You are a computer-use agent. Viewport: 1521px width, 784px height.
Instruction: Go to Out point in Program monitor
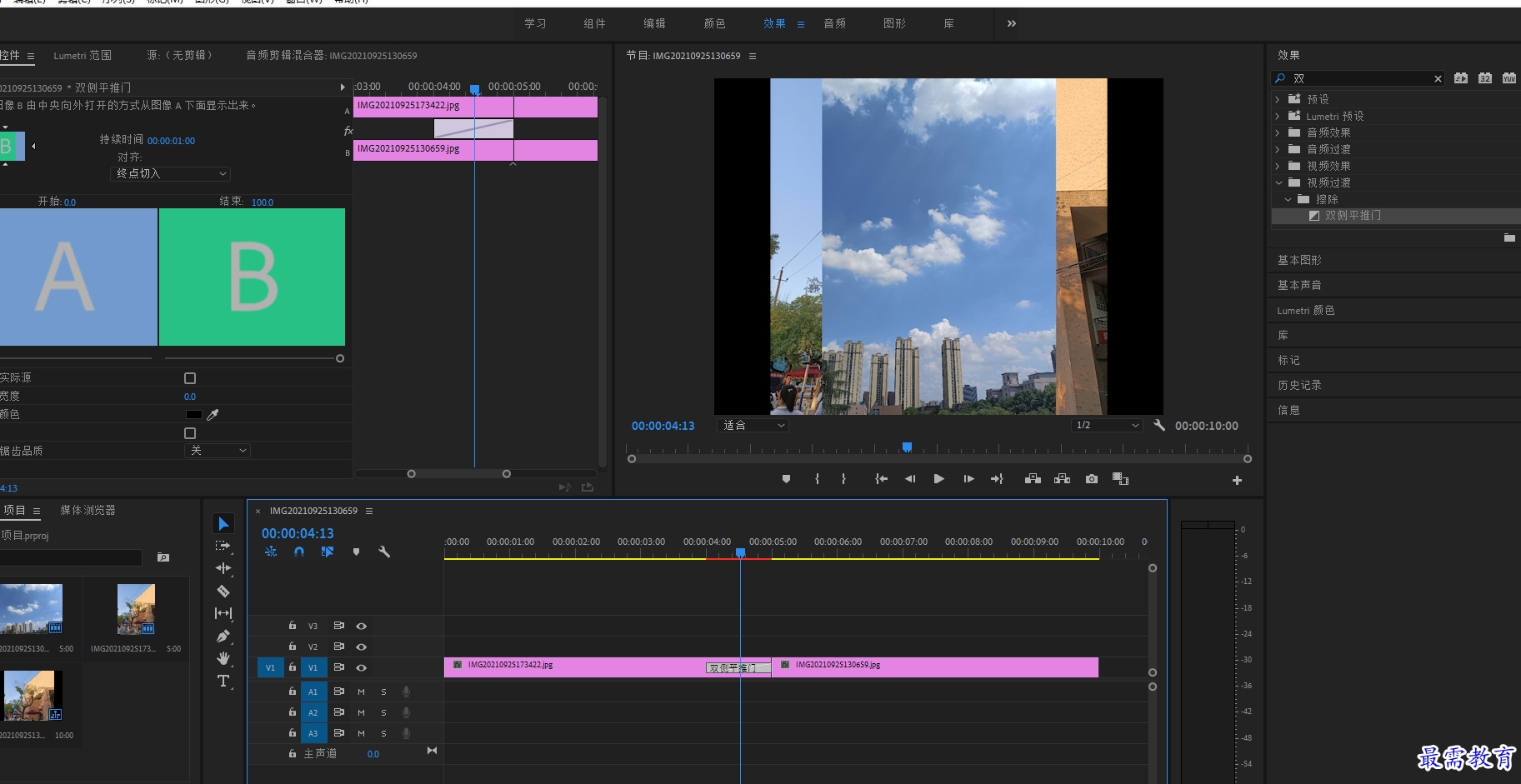pos(997,479)
